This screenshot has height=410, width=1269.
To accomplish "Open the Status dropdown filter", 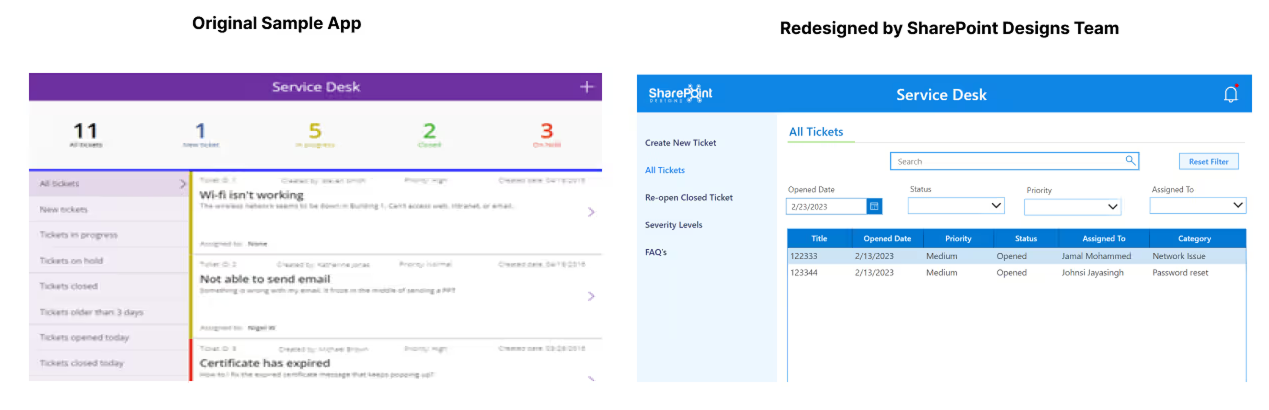I will [x=956, y=205].
